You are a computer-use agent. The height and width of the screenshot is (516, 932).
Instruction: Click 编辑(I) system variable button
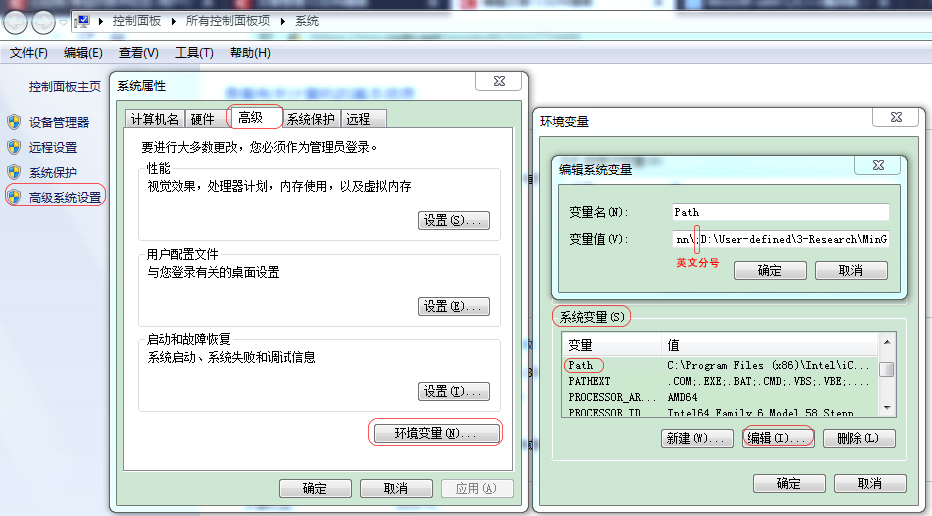click(x=778, y=439)
